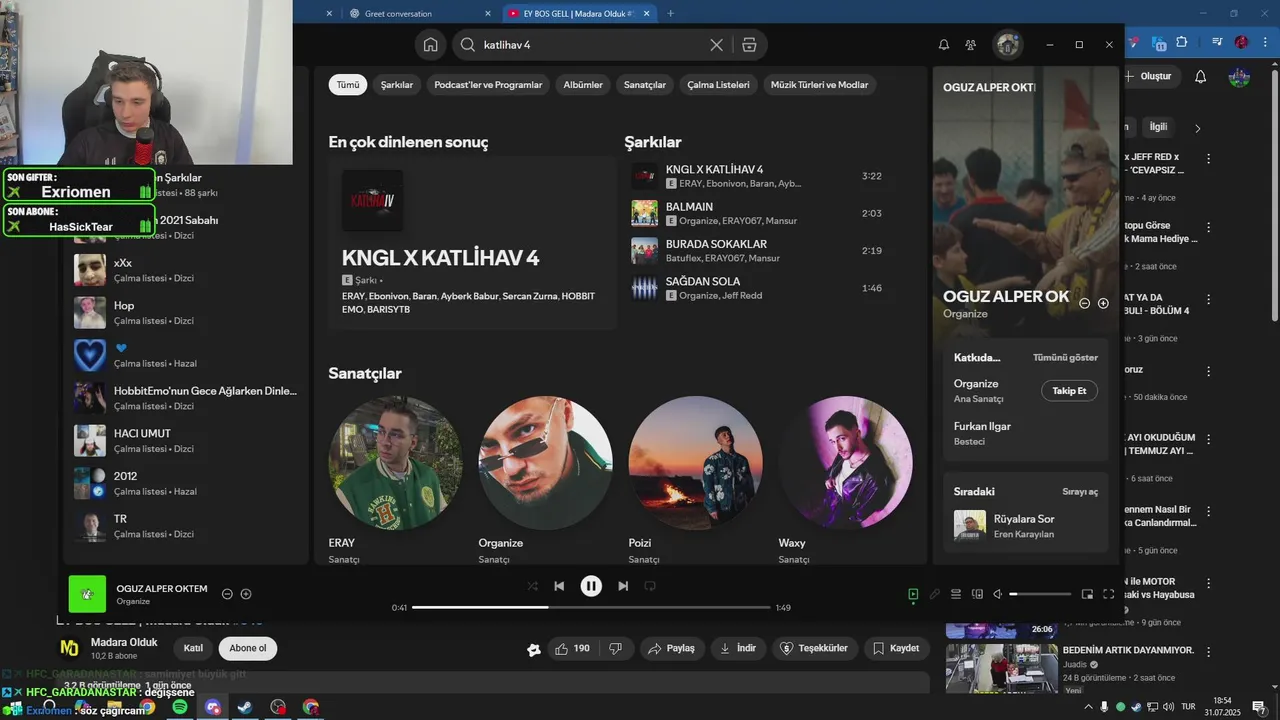
Task: Pause the playing track
Action: click(x=591, y=586)
